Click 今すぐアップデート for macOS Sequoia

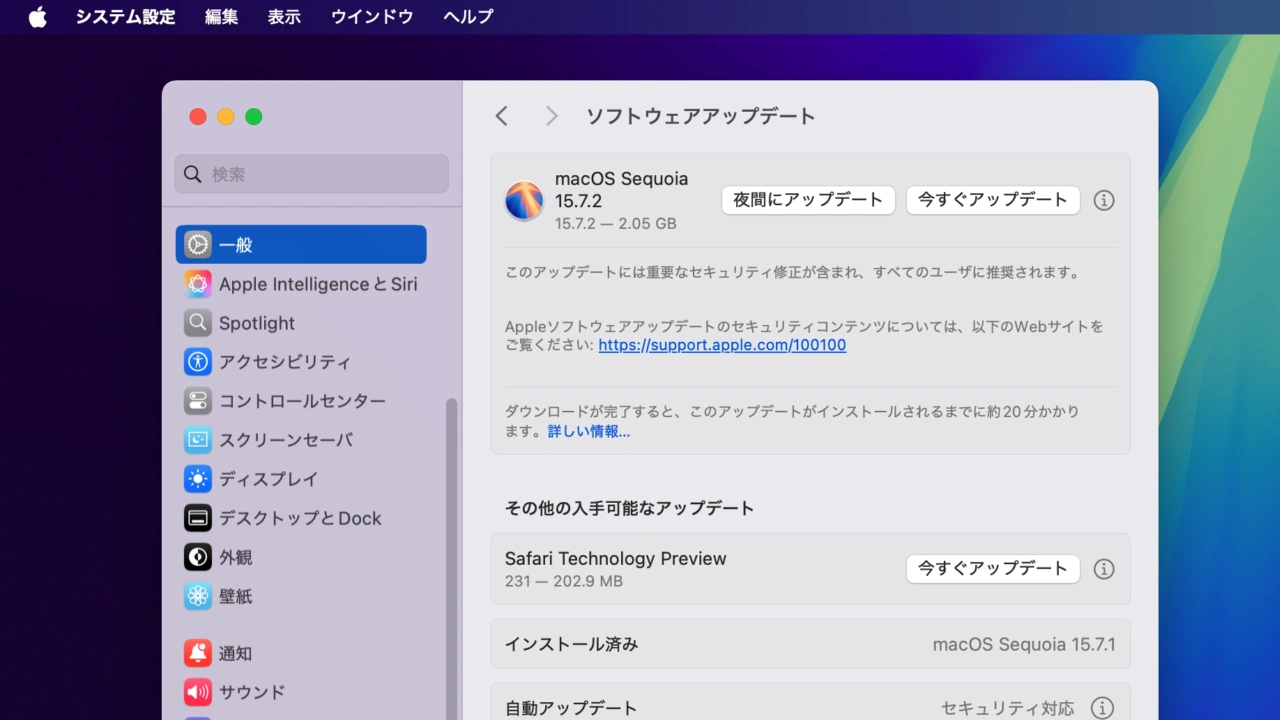992,200
